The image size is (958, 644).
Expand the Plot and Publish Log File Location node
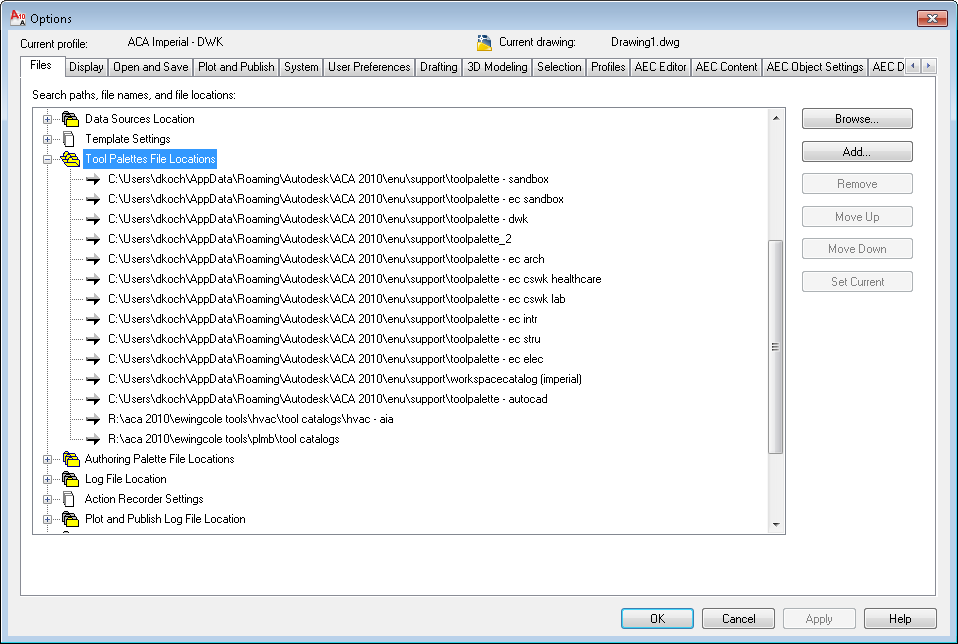click(x=48, y=519)
